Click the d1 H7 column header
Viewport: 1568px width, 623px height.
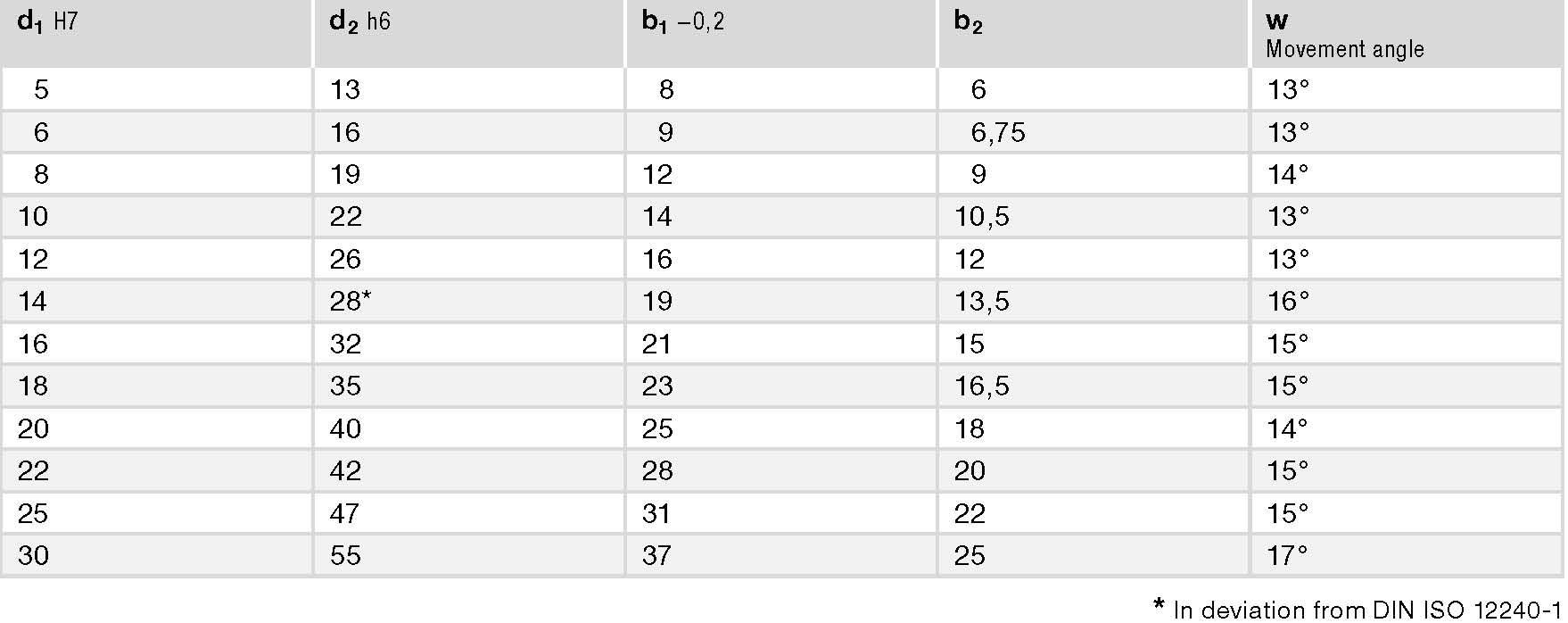click(x=156, y=33)
